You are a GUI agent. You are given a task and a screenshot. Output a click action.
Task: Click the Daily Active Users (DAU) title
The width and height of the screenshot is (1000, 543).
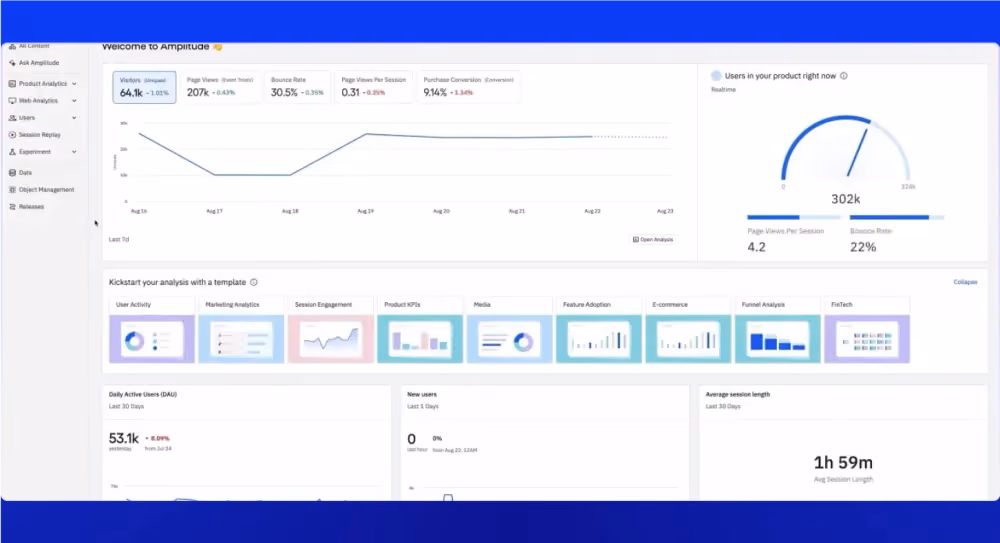click(x=143, y=395)
